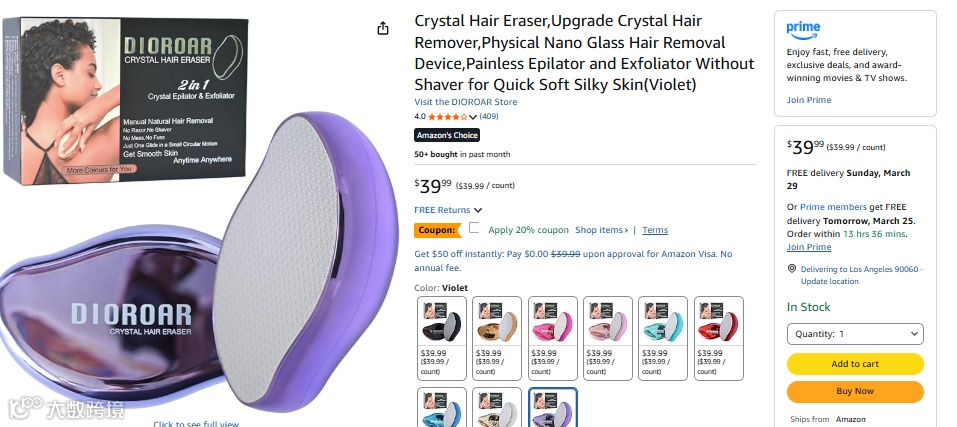
Task: Click the orange Coupon label badge
Action: point(437,230)
